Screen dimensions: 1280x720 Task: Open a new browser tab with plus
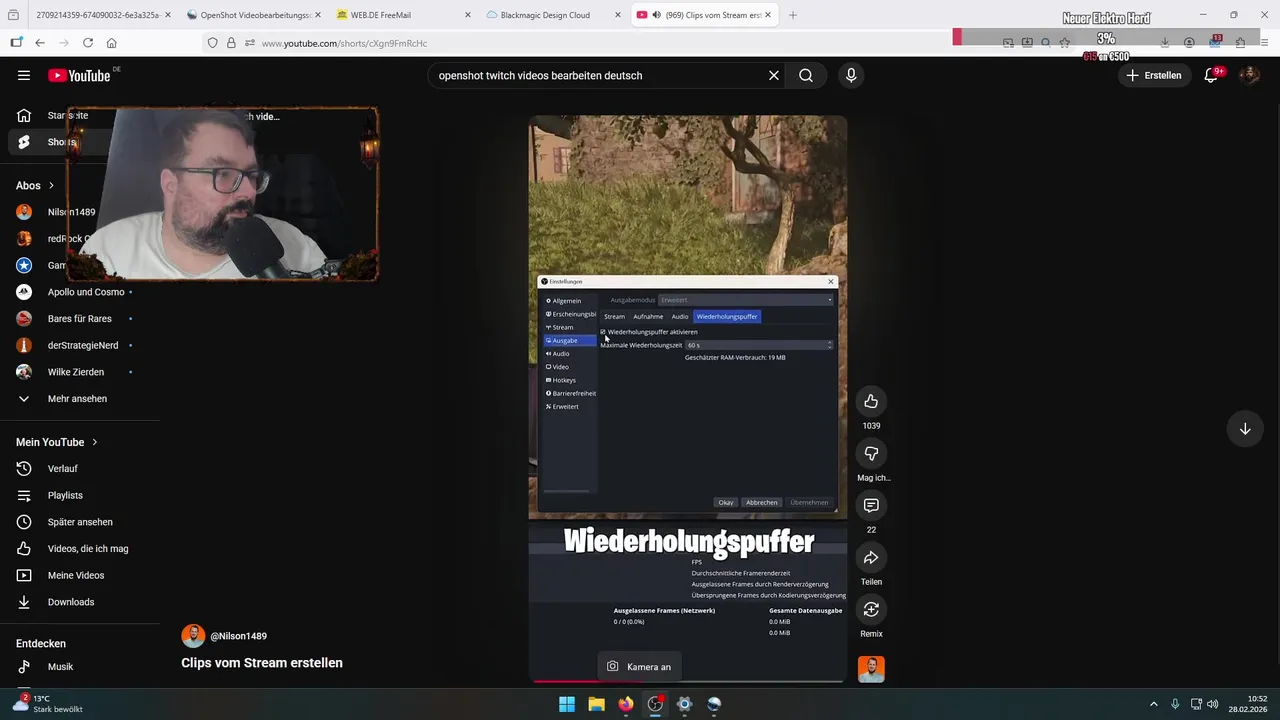pos(793,15)
